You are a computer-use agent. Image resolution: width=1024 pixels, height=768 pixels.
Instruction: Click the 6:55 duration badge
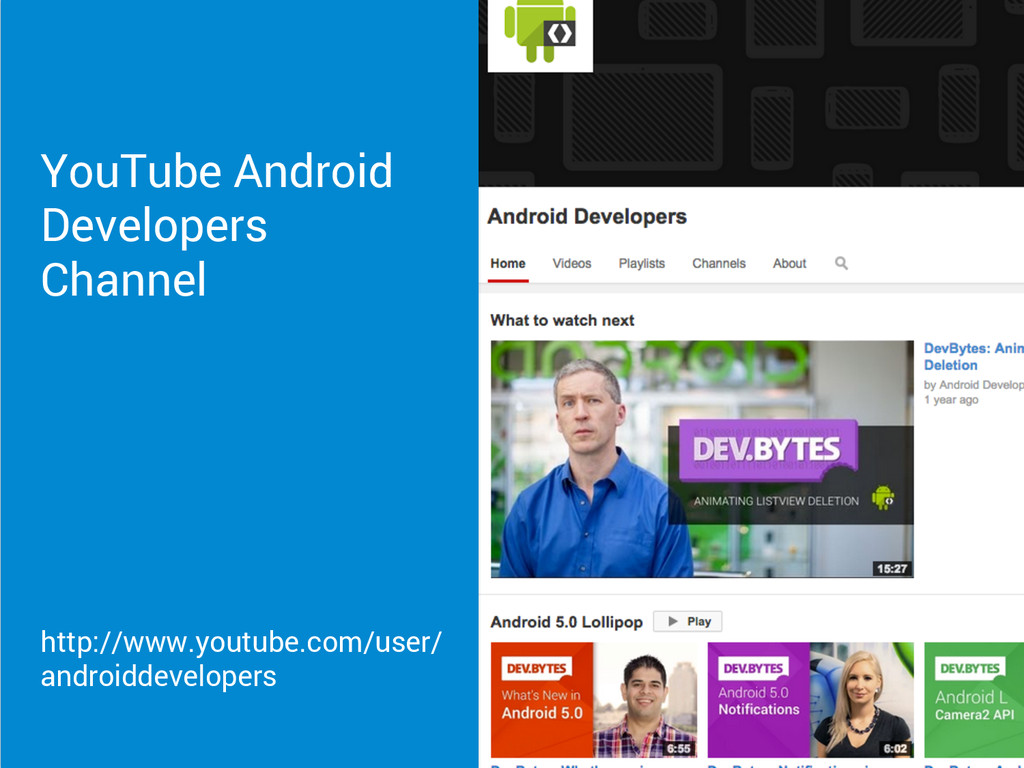tap(679, 749)
